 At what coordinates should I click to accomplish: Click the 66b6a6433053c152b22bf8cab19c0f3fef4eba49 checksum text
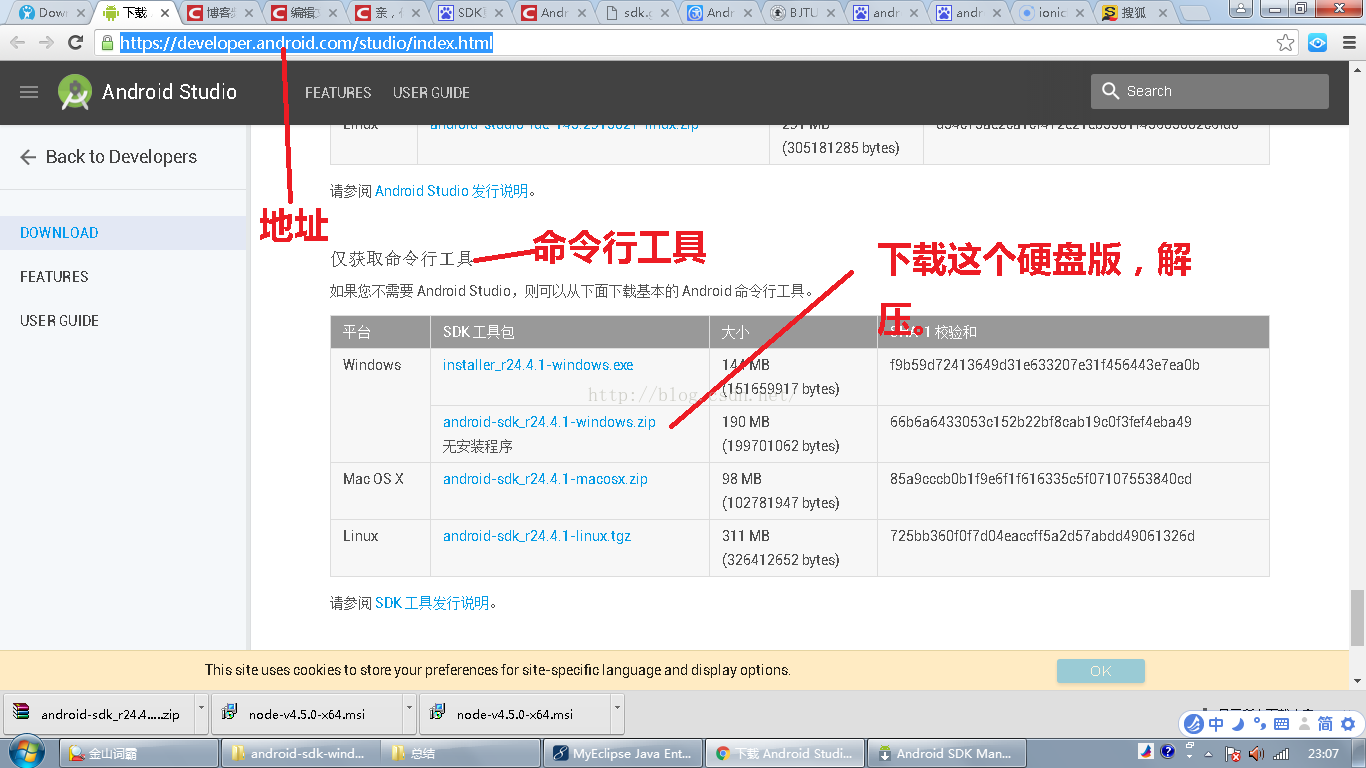point(1040,422)
